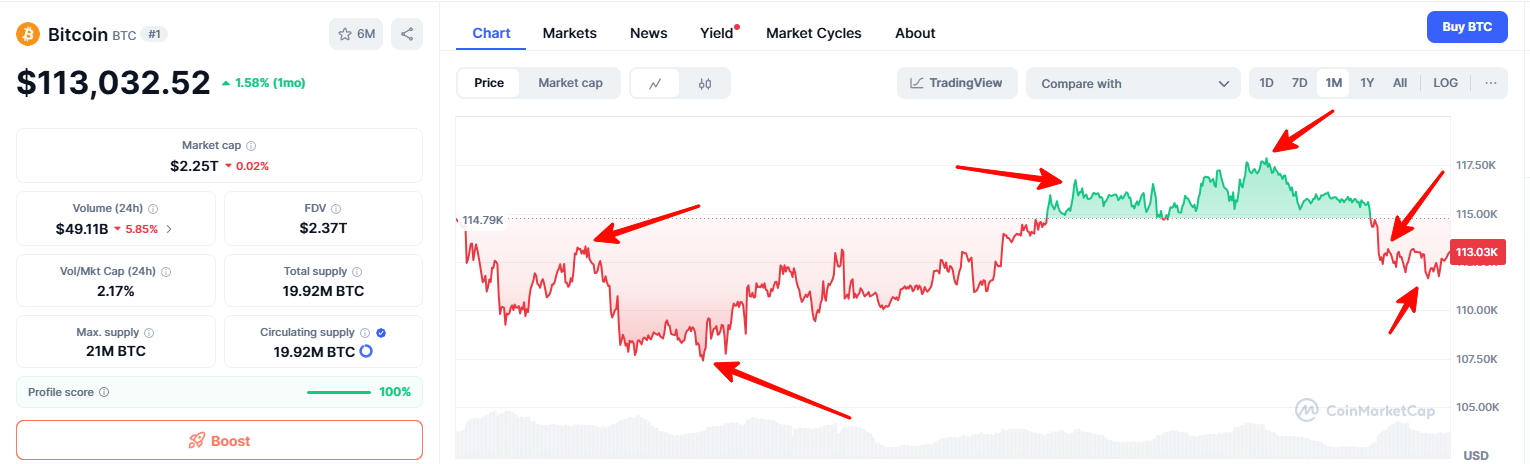Expand the Volume (24h) chevron arrow
Screen dimensions: 1530x464
point(168,229)
